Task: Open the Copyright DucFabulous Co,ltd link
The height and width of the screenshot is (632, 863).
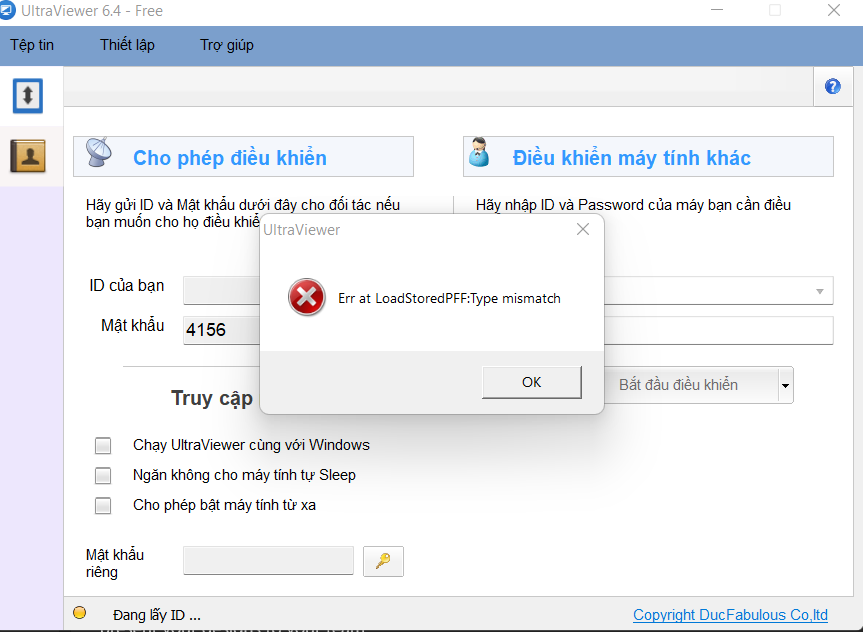Action: coord(730,615)
